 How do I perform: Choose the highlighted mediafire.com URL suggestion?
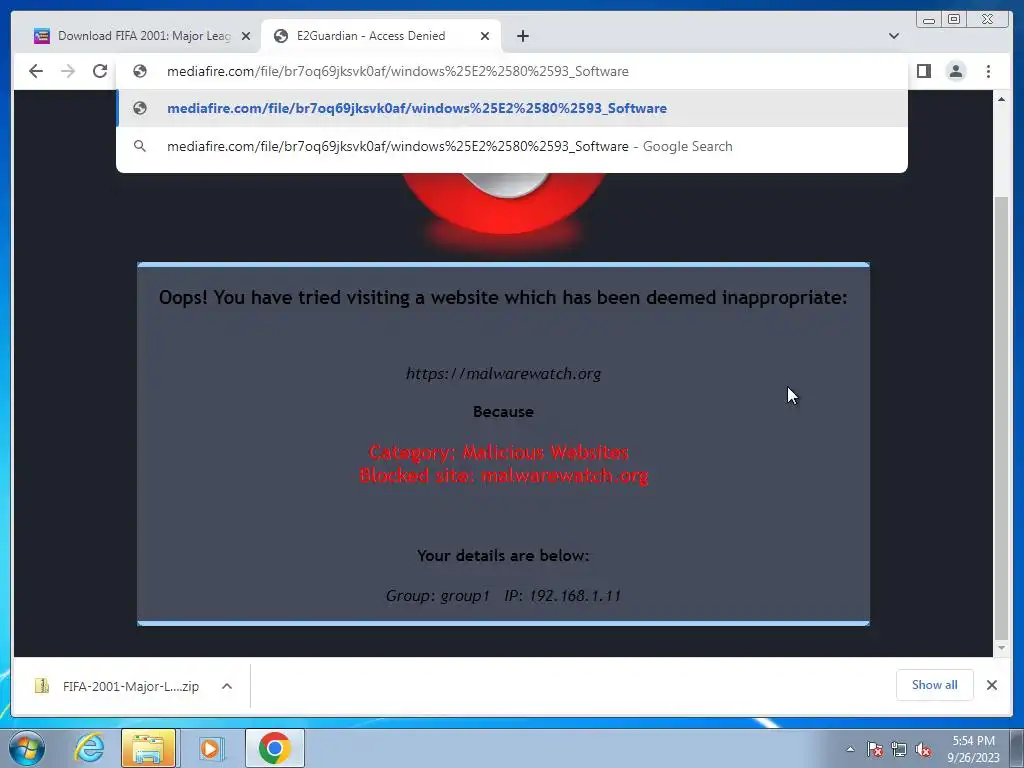click(512, 108)
